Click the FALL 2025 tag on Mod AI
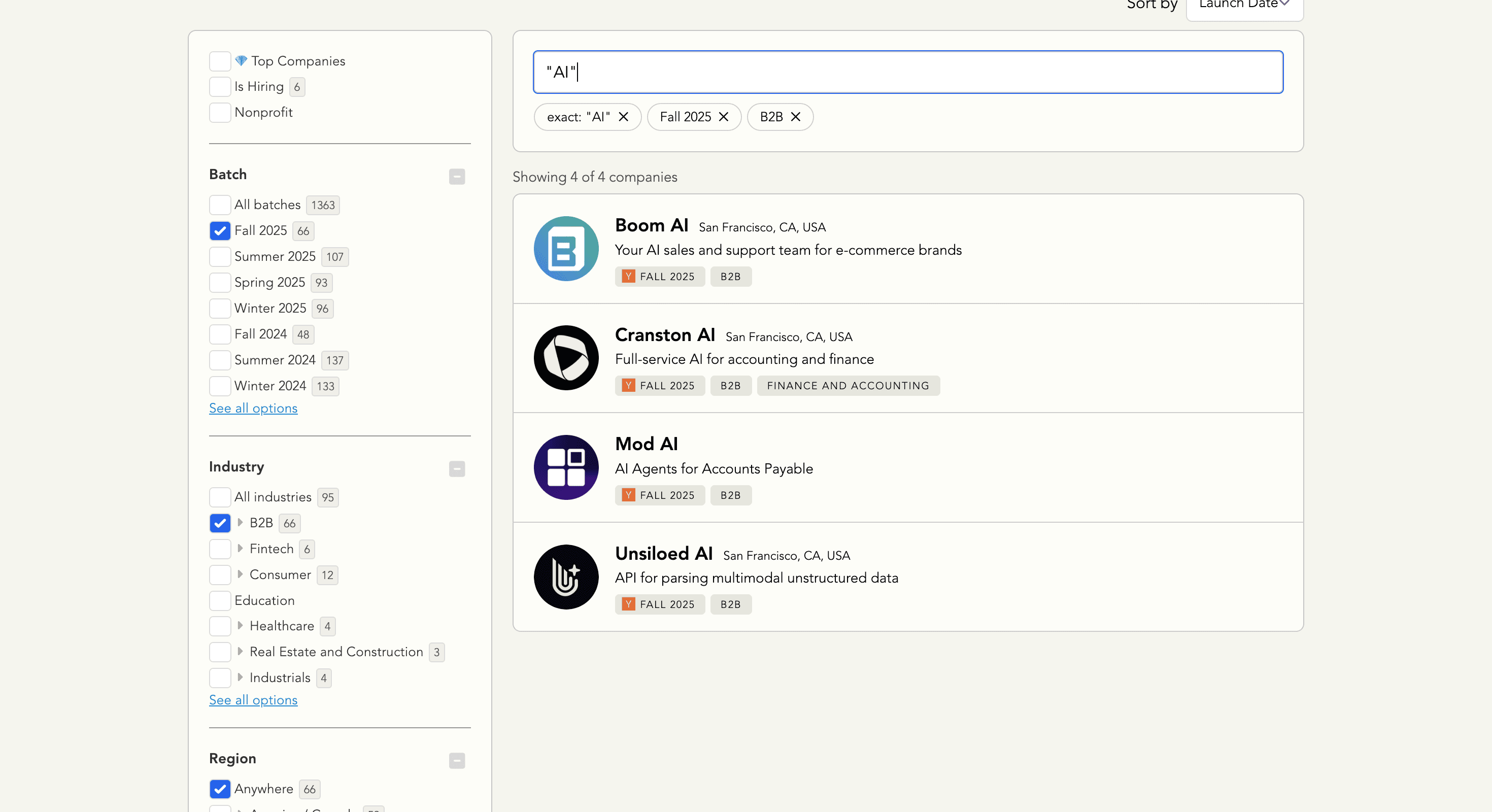Viewport: 1492px width, 812px height. (x=659, y=495)
